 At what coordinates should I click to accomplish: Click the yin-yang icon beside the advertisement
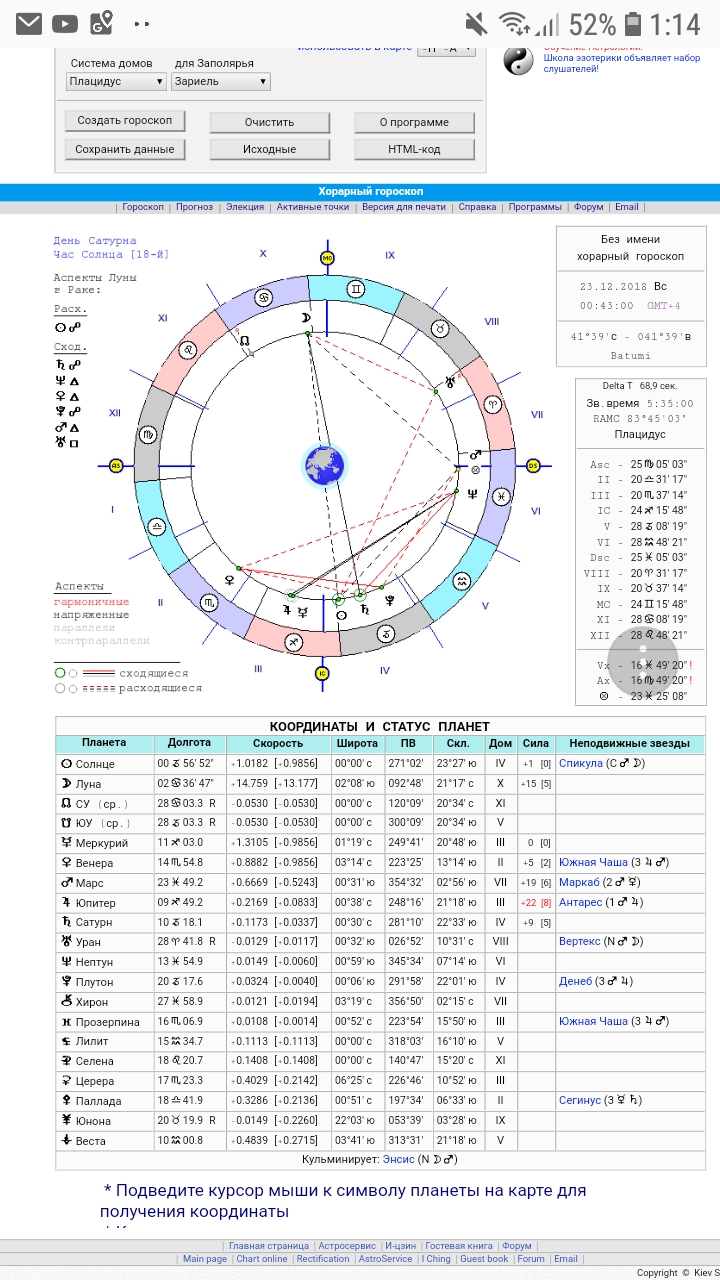518,61
